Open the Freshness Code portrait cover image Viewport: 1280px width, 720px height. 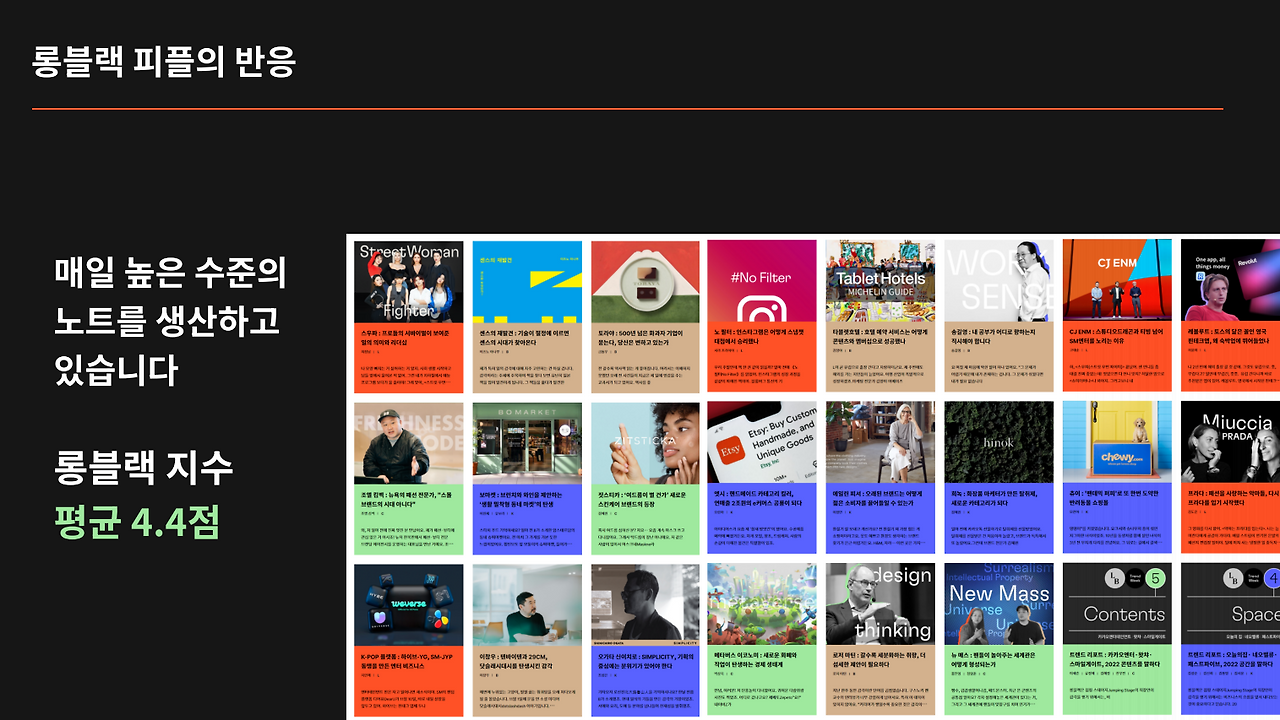[x=409, y=443]
